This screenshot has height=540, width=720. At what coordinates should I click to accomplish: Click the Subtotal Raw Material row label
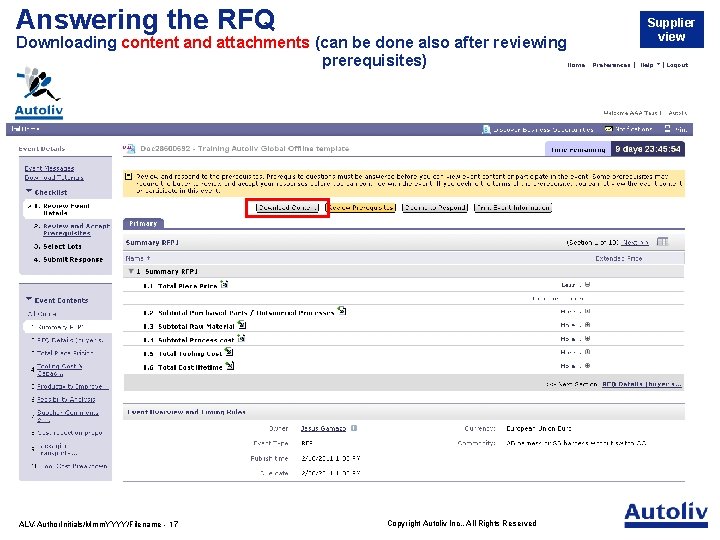pos(196,326)
